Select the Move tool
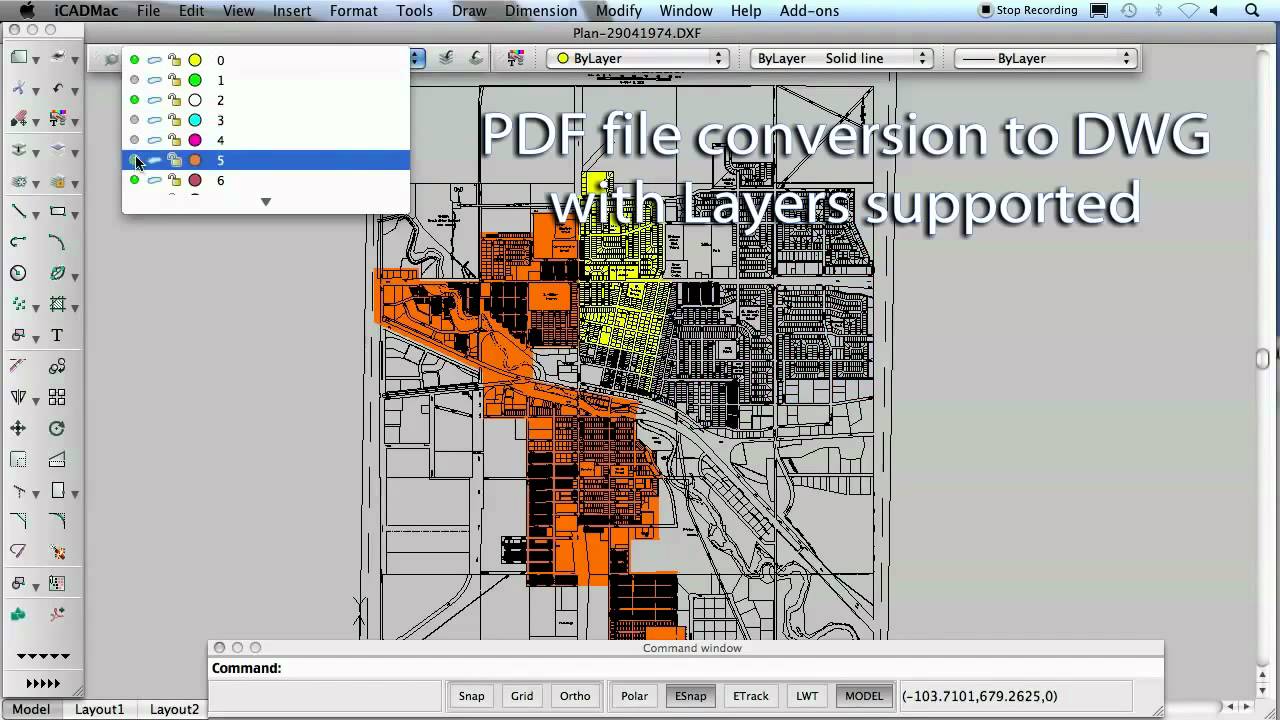1280x720 pixels. tap(18, 428)
